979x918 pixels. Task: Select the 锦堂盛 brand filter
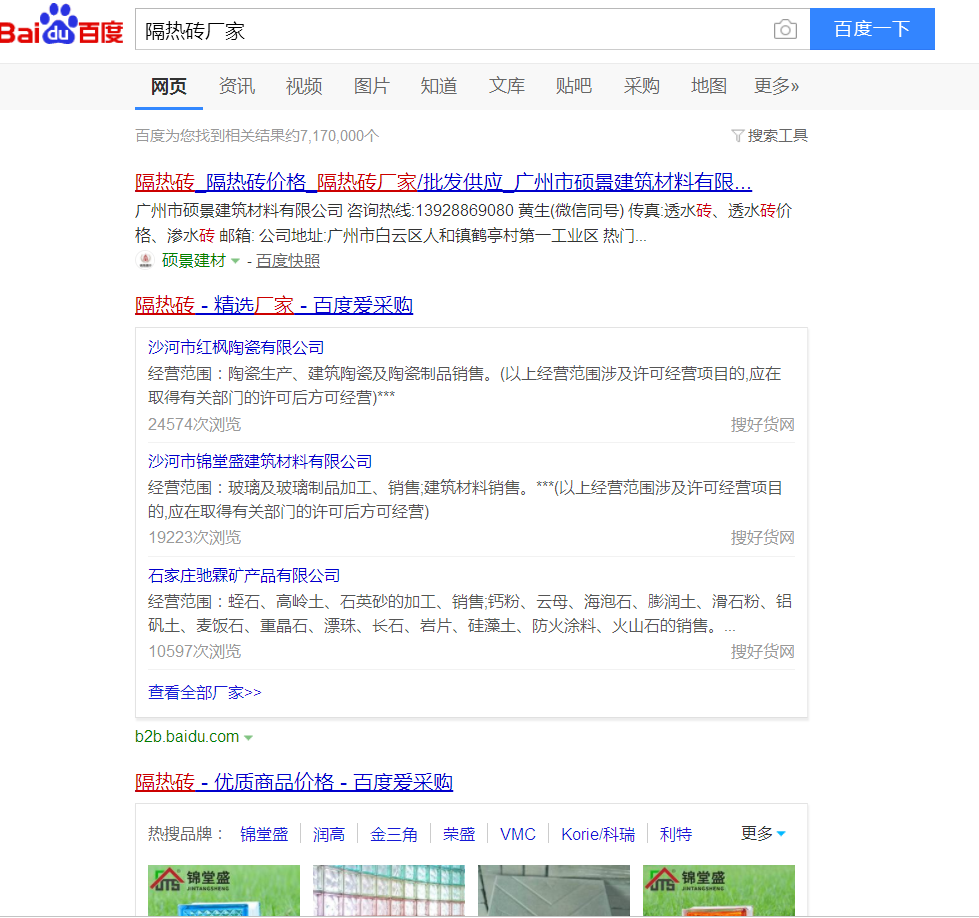[x=264, y=834]
